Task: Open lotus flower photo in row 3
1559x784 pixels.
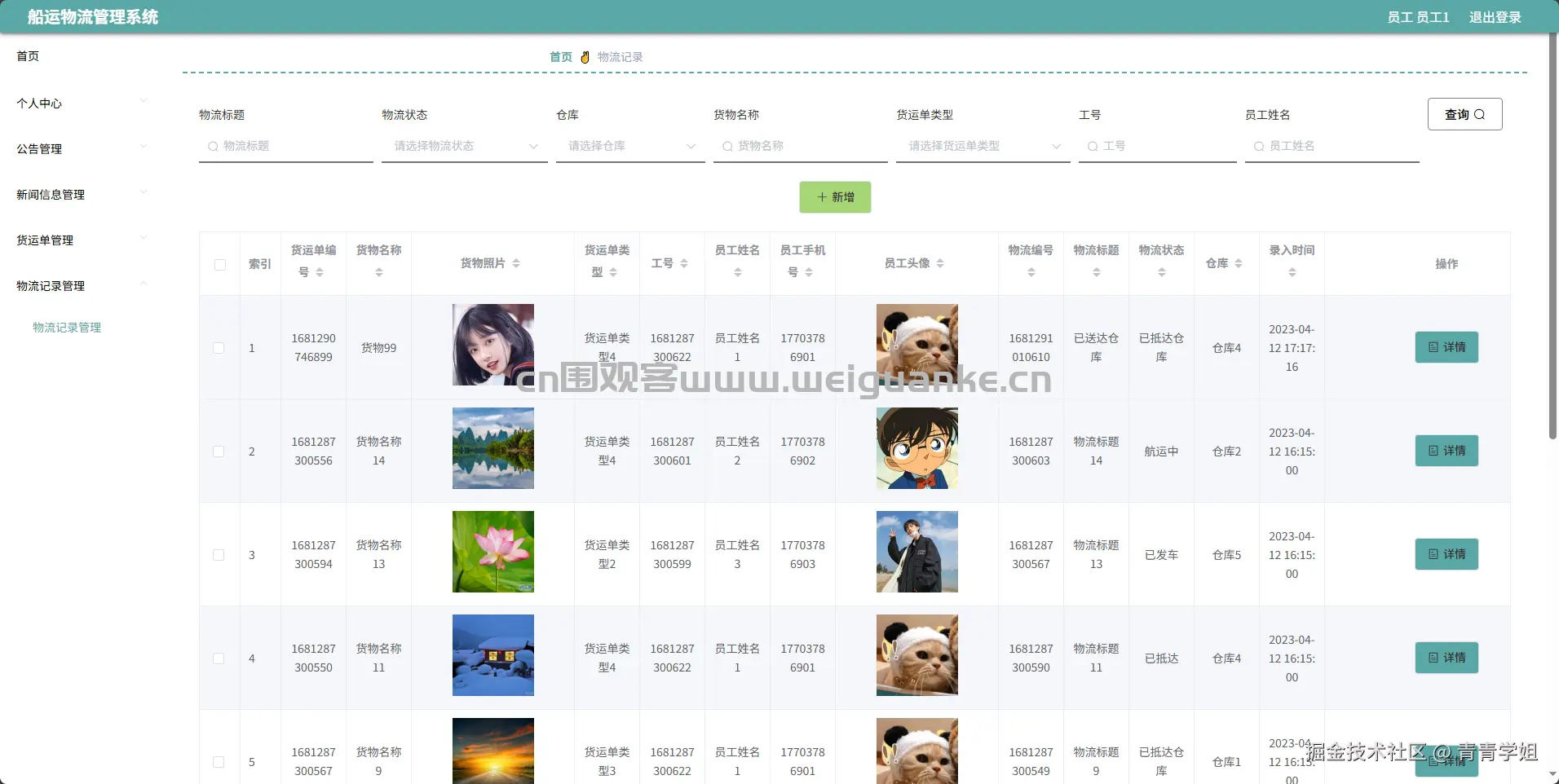Action: pos(493,552)
